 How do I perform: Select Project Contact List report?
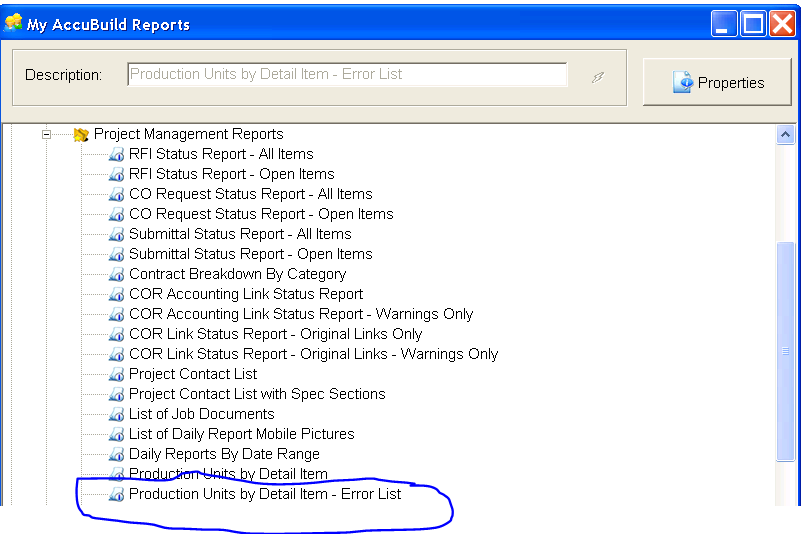(193, 374)
